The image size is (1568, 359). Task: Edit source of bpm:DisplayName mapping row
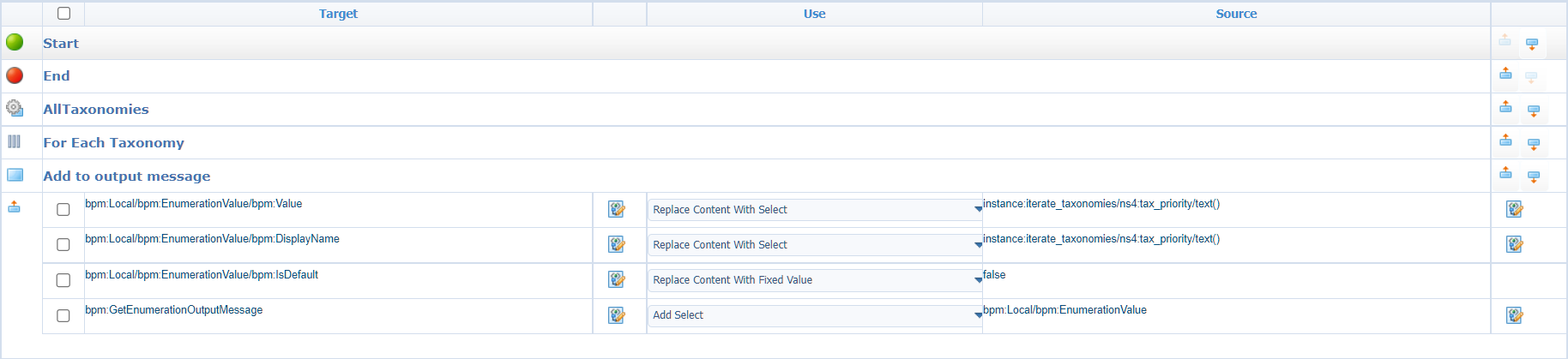(1514, 244)
